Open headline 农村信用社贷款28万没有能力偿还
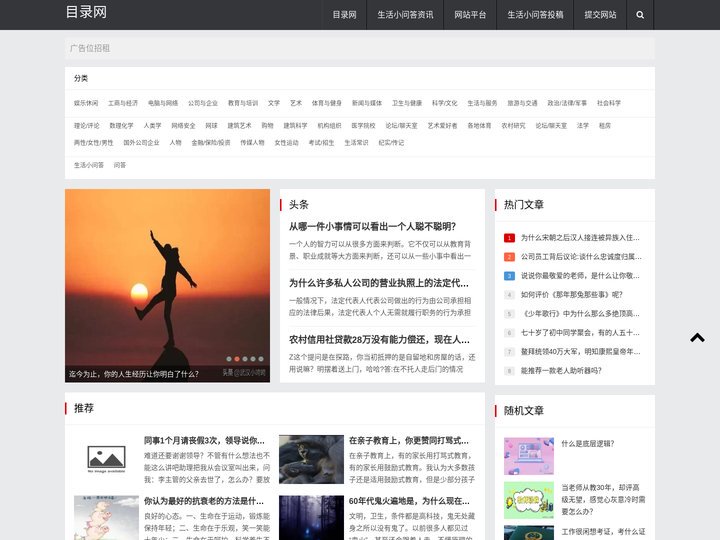The height and width of the screenshot is (540, 720). click(x=379, y=340)
